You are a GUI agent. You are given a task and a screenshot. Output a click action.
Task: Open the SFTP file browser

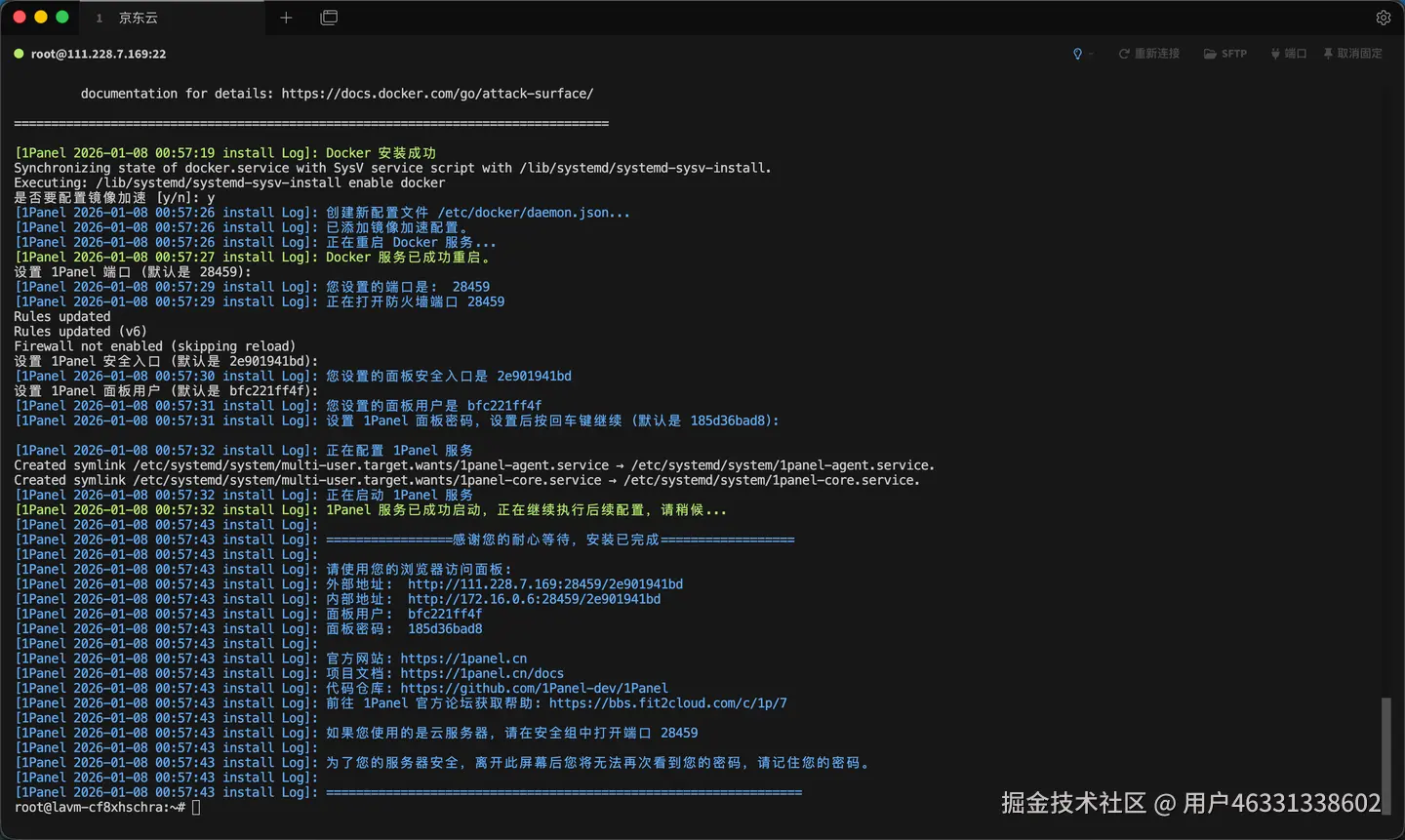[x=1225, y=54]
